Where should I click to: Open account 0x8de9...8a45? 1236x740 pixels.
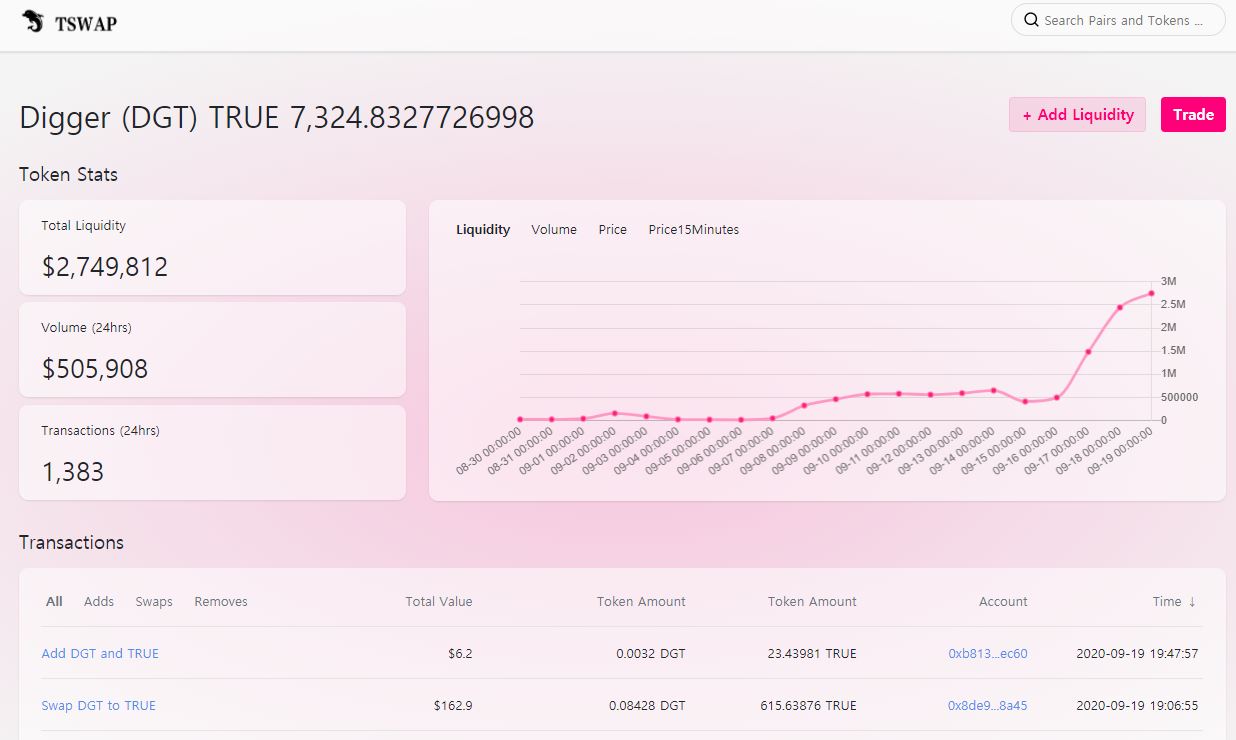coord(988,706)
